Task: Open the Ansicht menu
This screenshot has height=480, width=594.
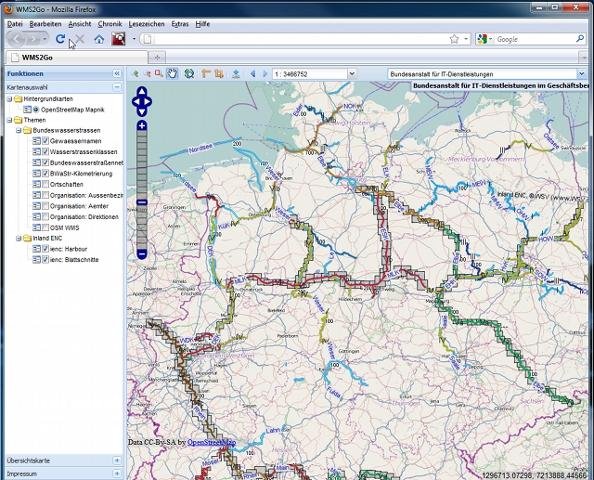Action: point(80,24)
